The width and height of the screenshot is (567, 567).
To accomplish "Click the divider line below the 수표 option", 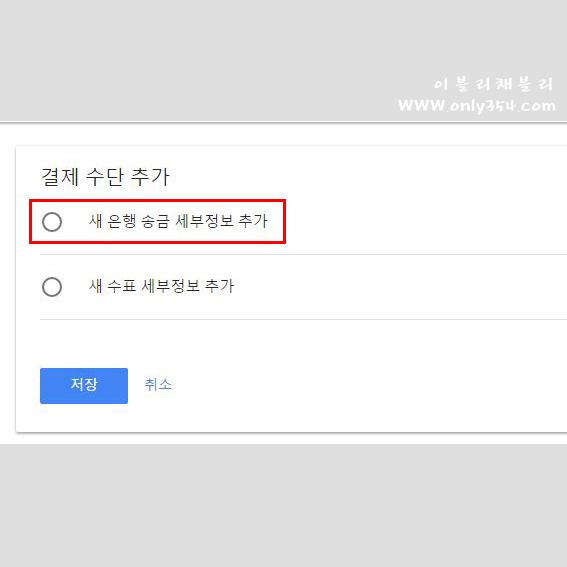I will coord(303,319).
